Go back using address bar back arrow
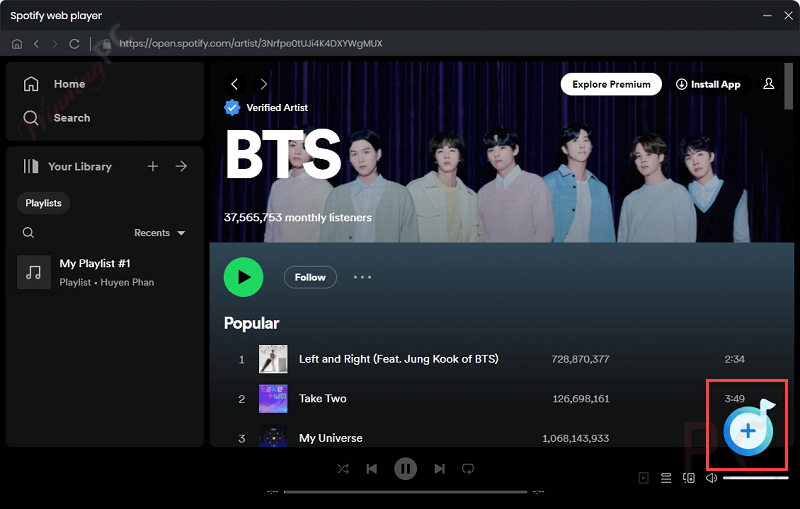800x509 pixels. tap(36, 44)
